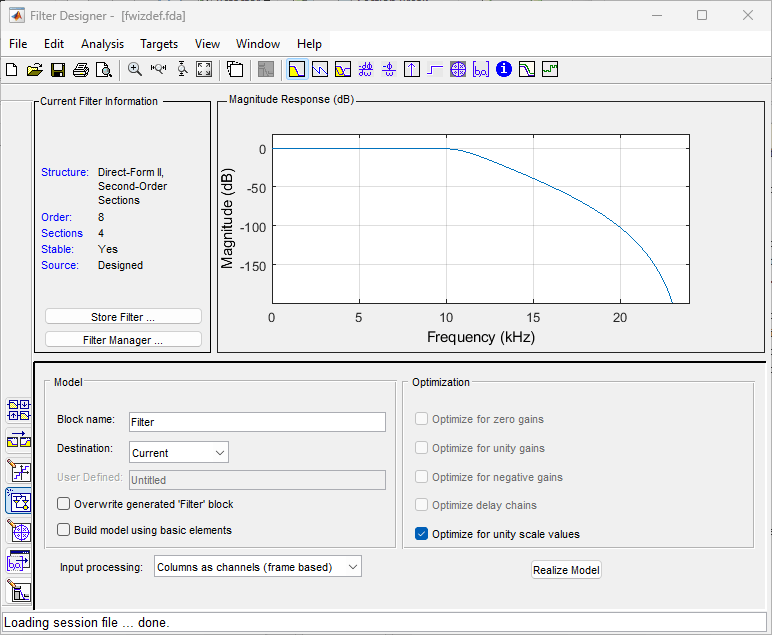
Task: Click into the Block name text field
Action: (x=256, y=422)
